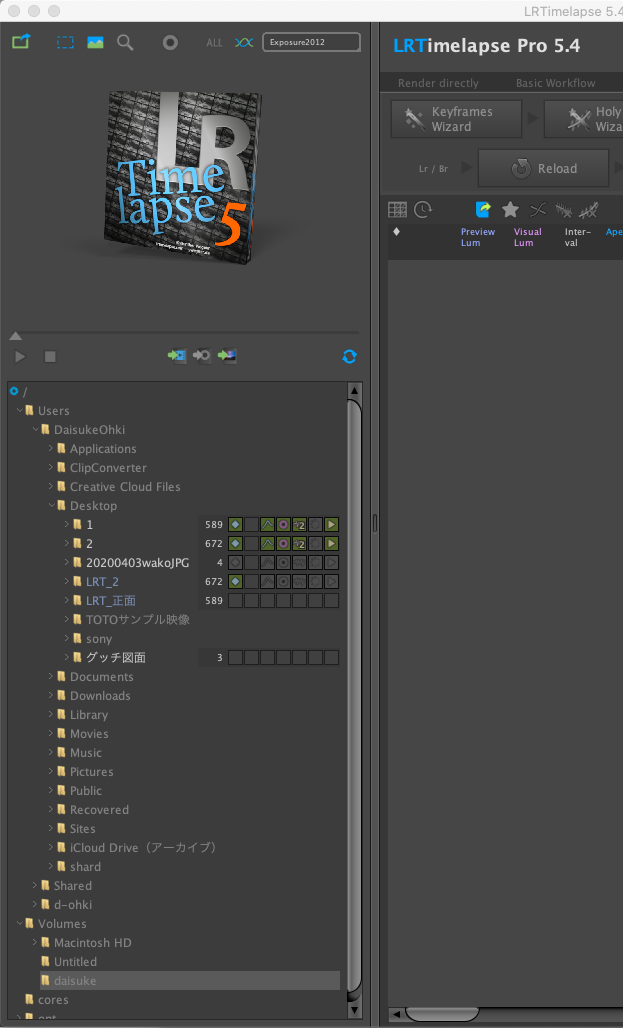Select the Pictures folder

tap(92, 772)
